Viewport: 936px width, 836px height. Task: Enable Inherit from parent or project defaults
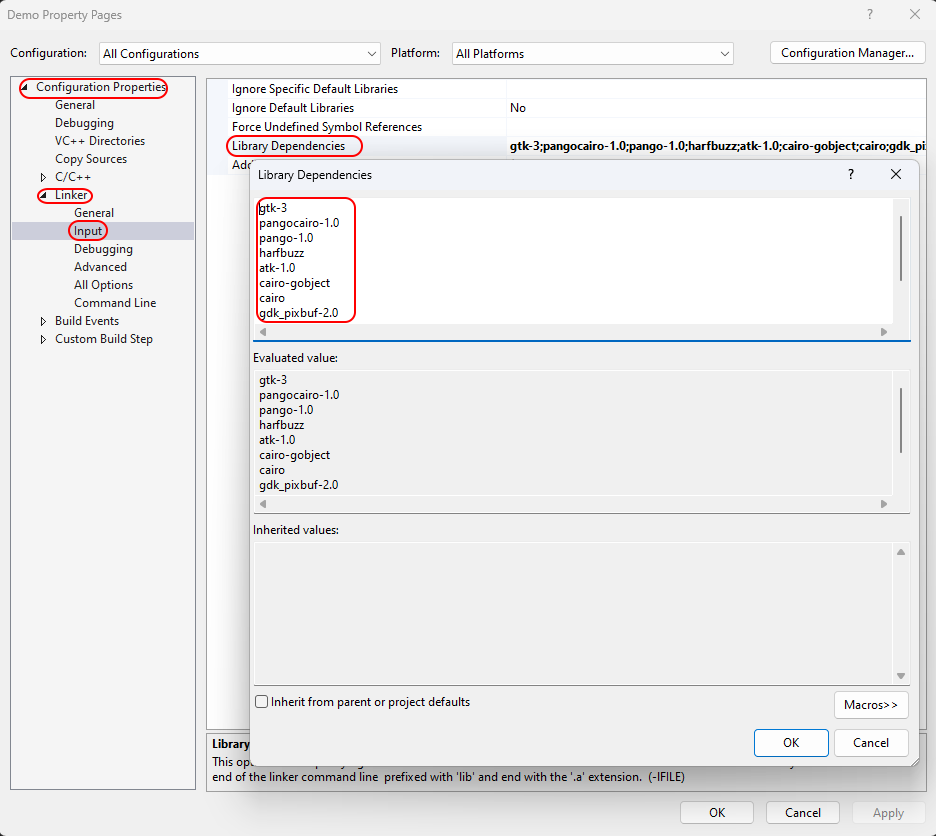click(x=262, y=702)
